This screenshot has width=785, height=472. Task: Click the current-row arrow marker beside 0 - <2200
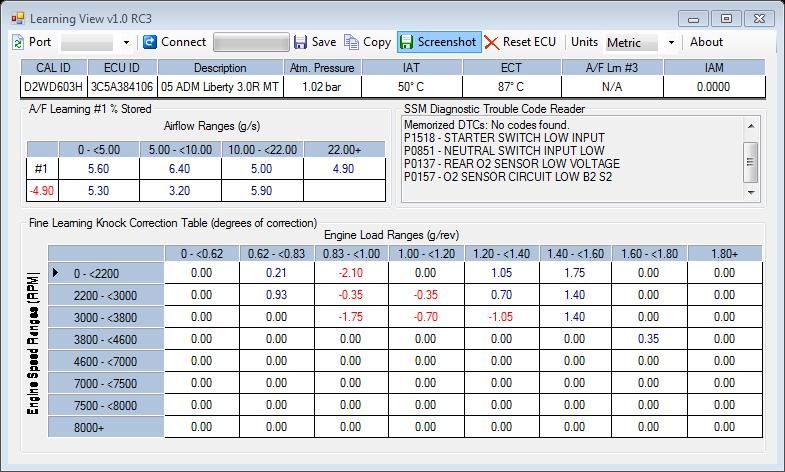click(x=56, y=273)
